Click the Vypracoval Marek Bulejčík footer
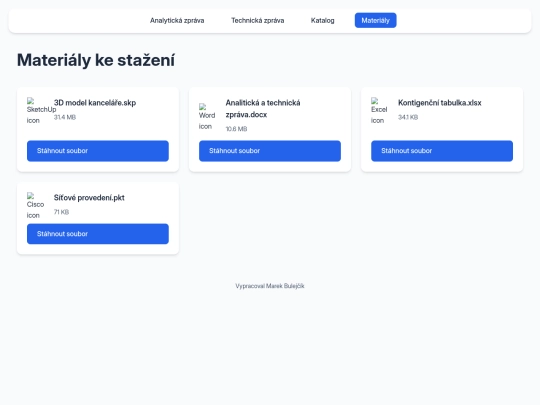This screenshot has width=540, height=405. (x=270, y=286)
